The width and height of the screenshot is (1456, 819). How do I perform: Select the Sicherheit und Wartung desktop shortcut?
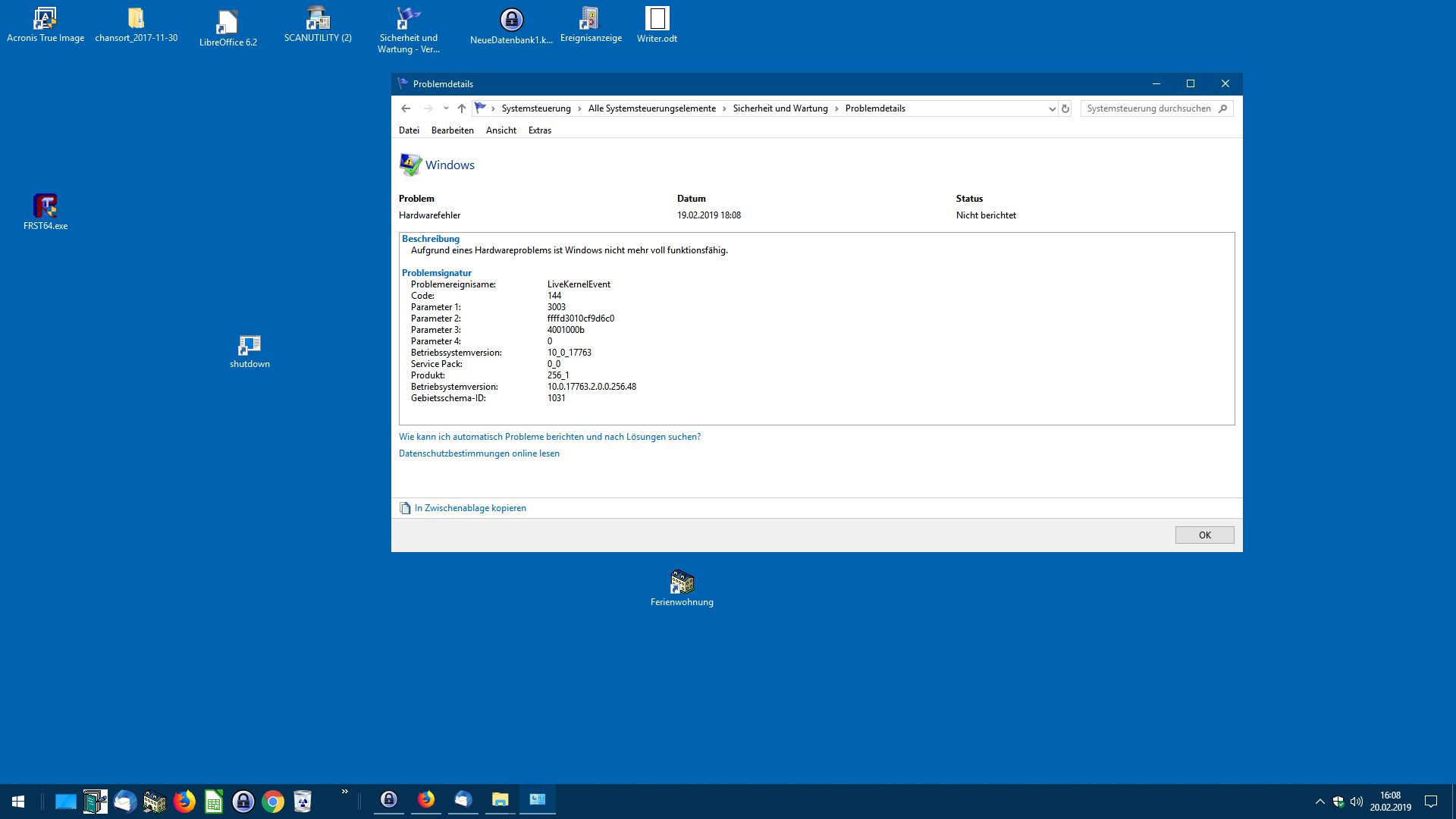[x=409, y=30]
